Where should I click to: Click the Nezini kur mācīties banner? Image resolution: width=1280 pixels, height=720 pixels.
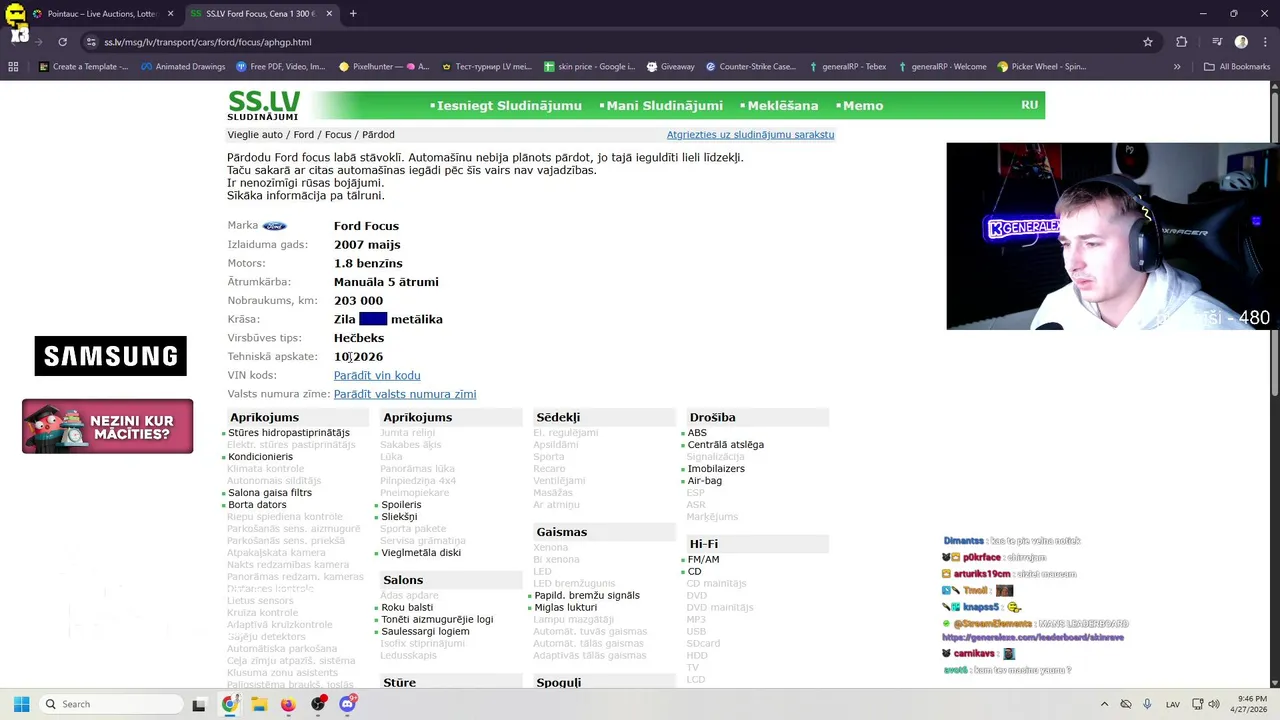tap(108, 426)
